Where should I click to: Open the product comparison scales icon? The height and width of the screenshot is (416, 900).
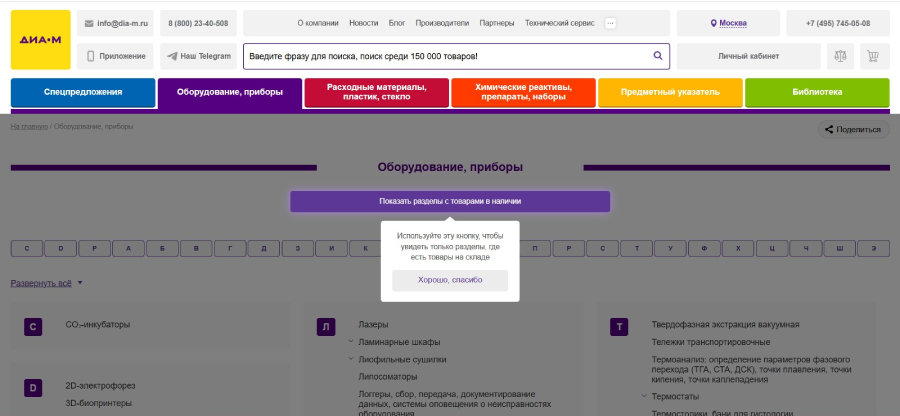pos(840,56)
